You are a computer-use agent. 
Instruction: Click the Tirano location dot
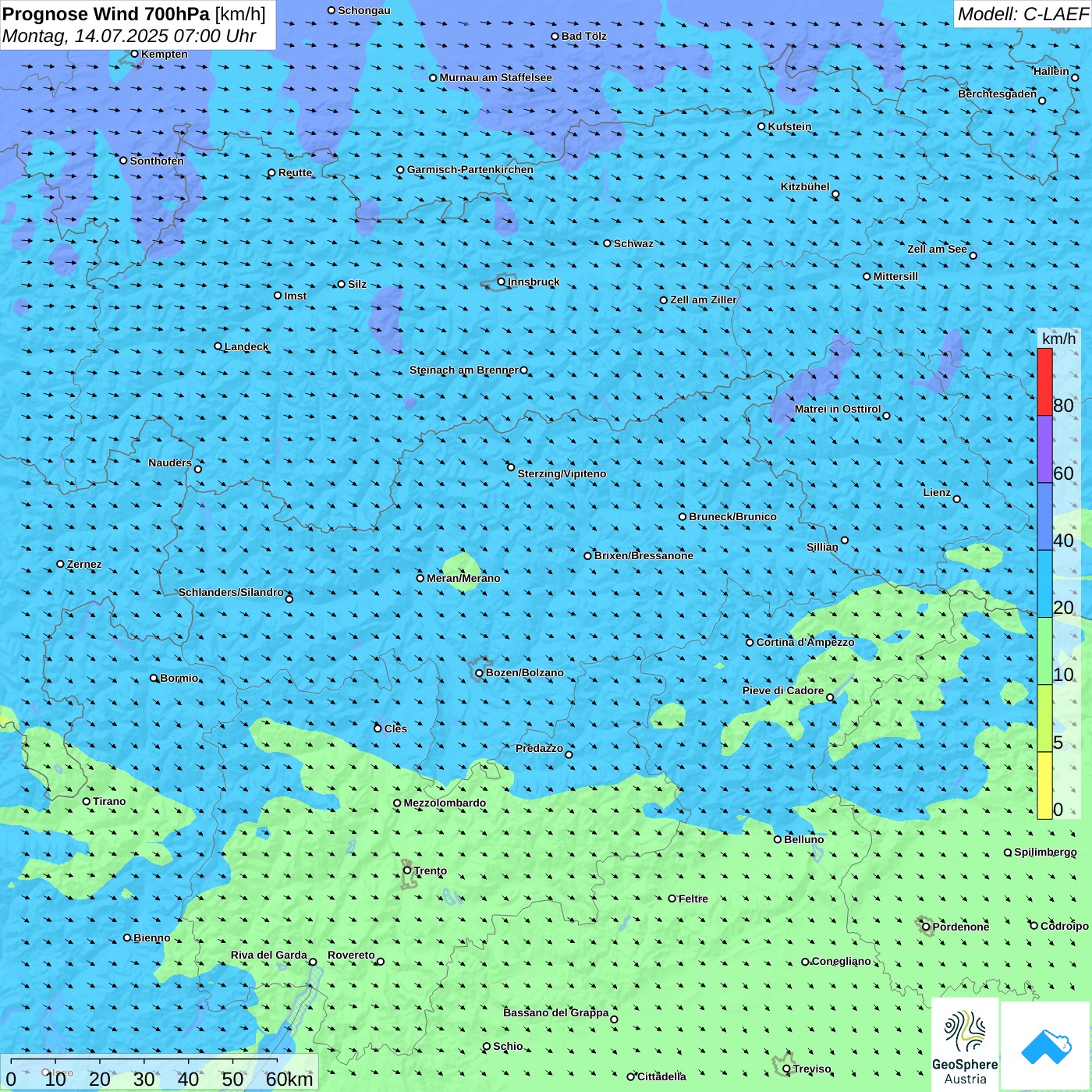[x=87, y=801]
